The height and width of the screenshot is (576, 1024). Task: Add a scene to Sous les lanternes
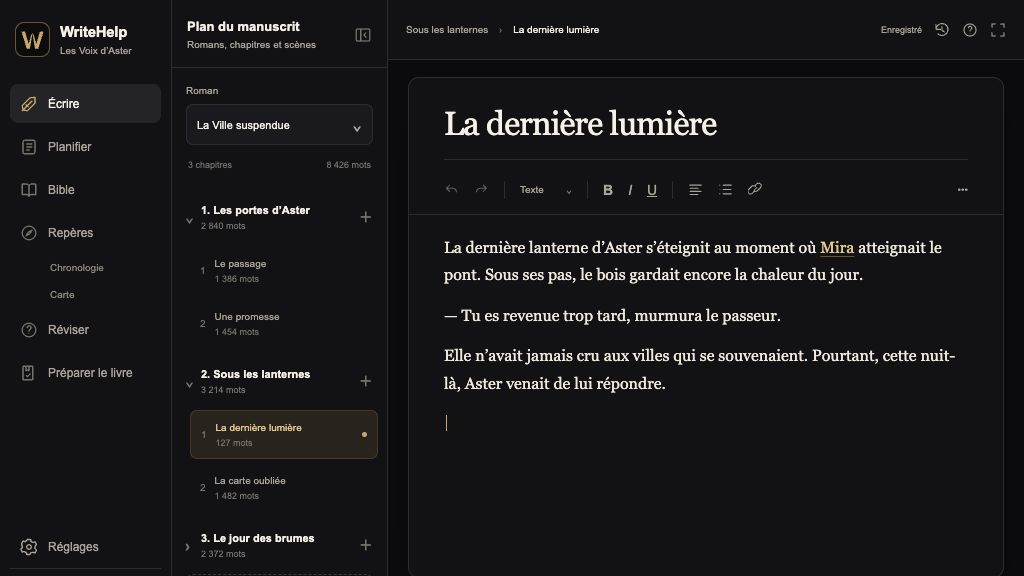click(366, 381)
